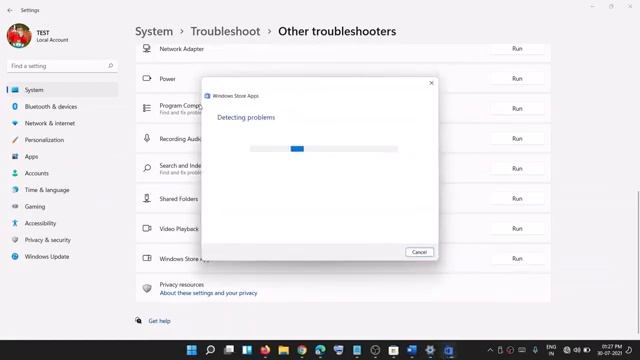Open Widgets from the taskbar

(247, 350)
